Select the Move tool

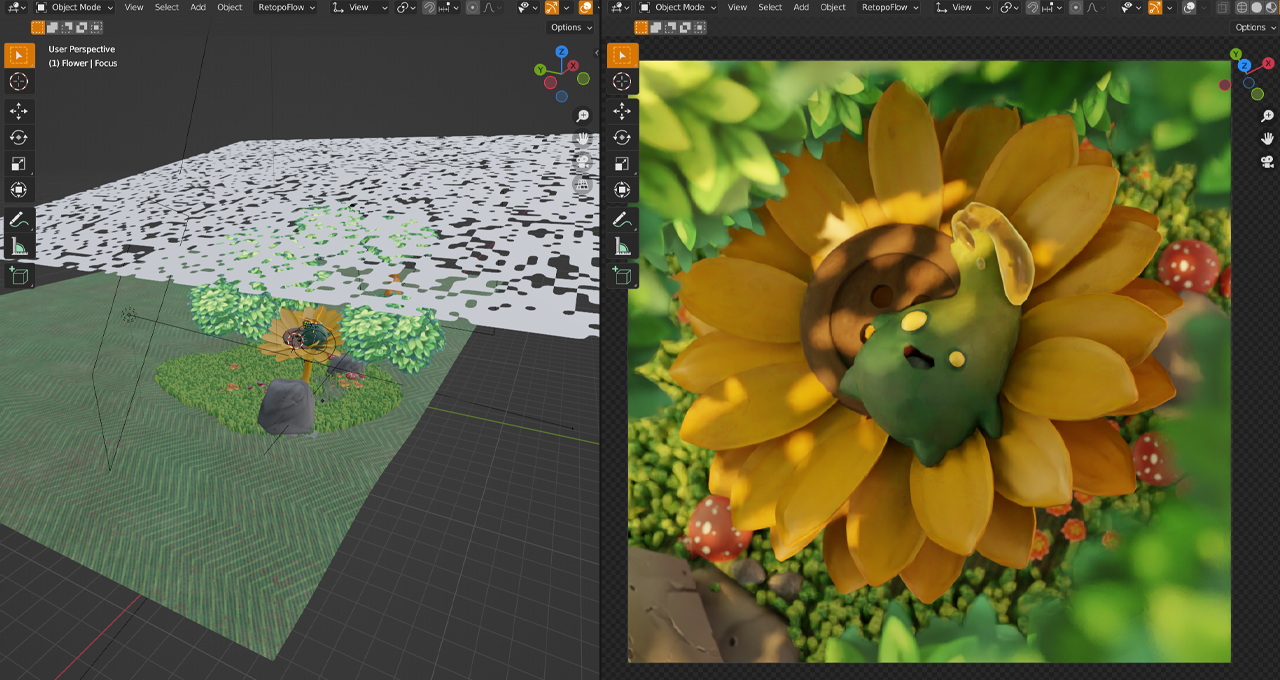point(18,112)
